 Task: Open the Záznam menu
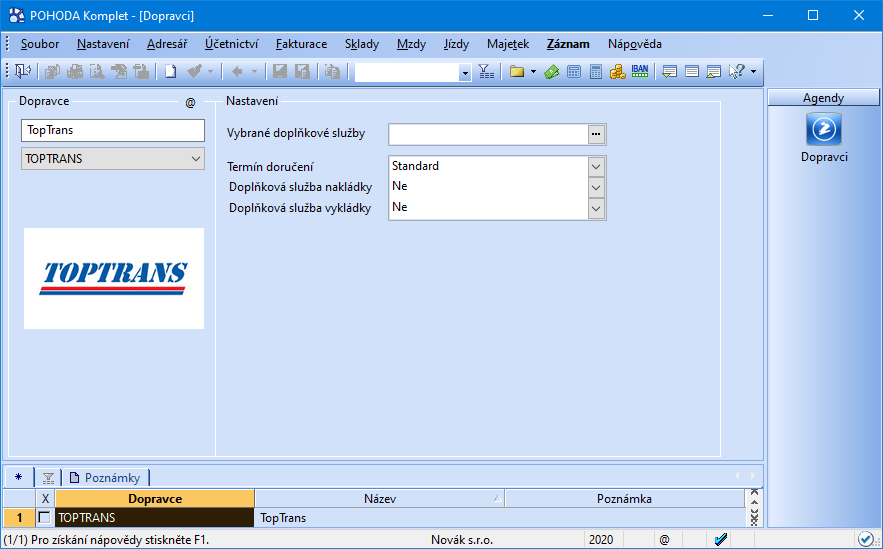568,44
